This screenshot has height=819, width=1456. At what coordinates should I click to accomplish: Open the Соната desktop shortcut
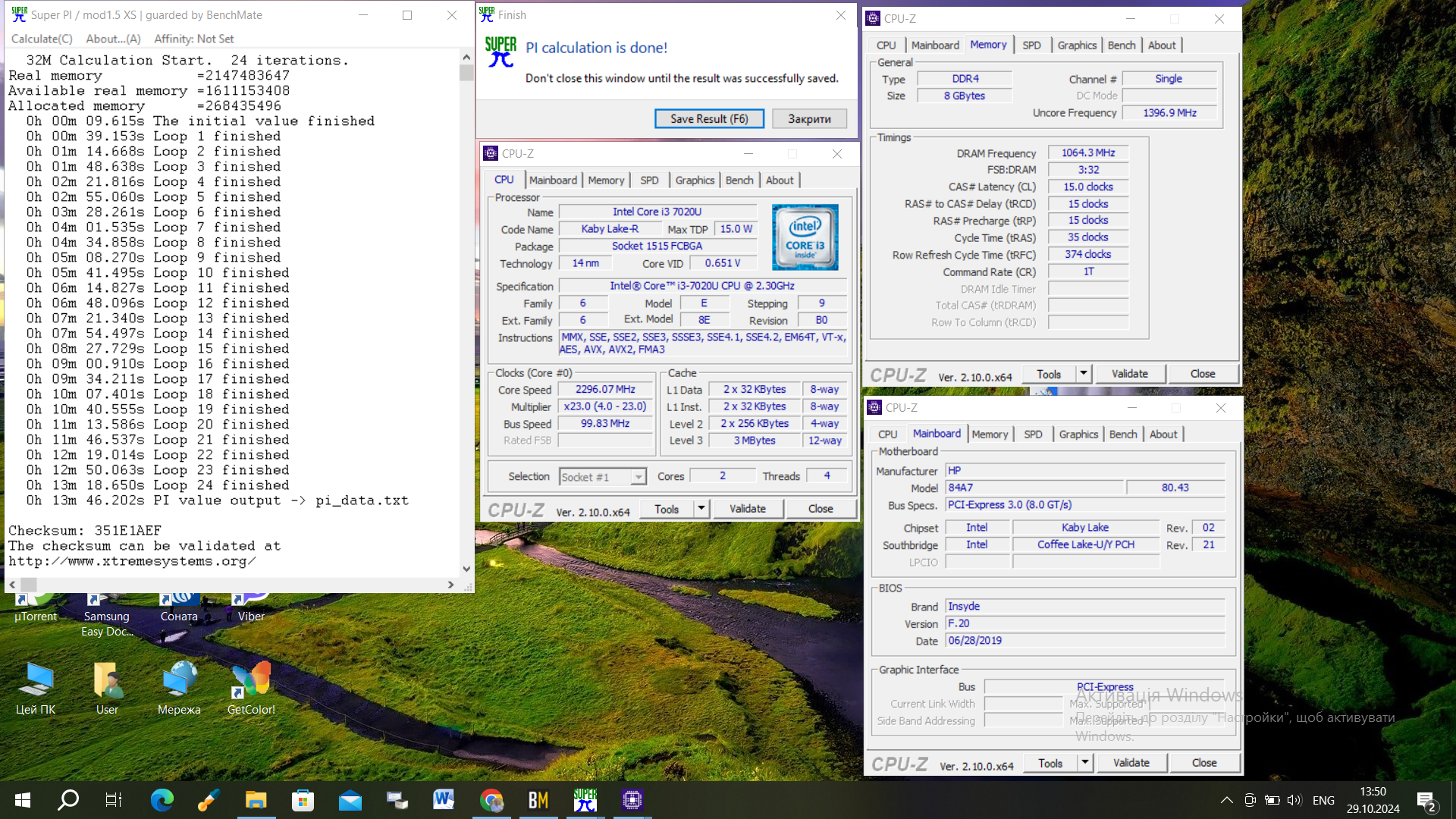pyautogui.click(x=179, y=609)
